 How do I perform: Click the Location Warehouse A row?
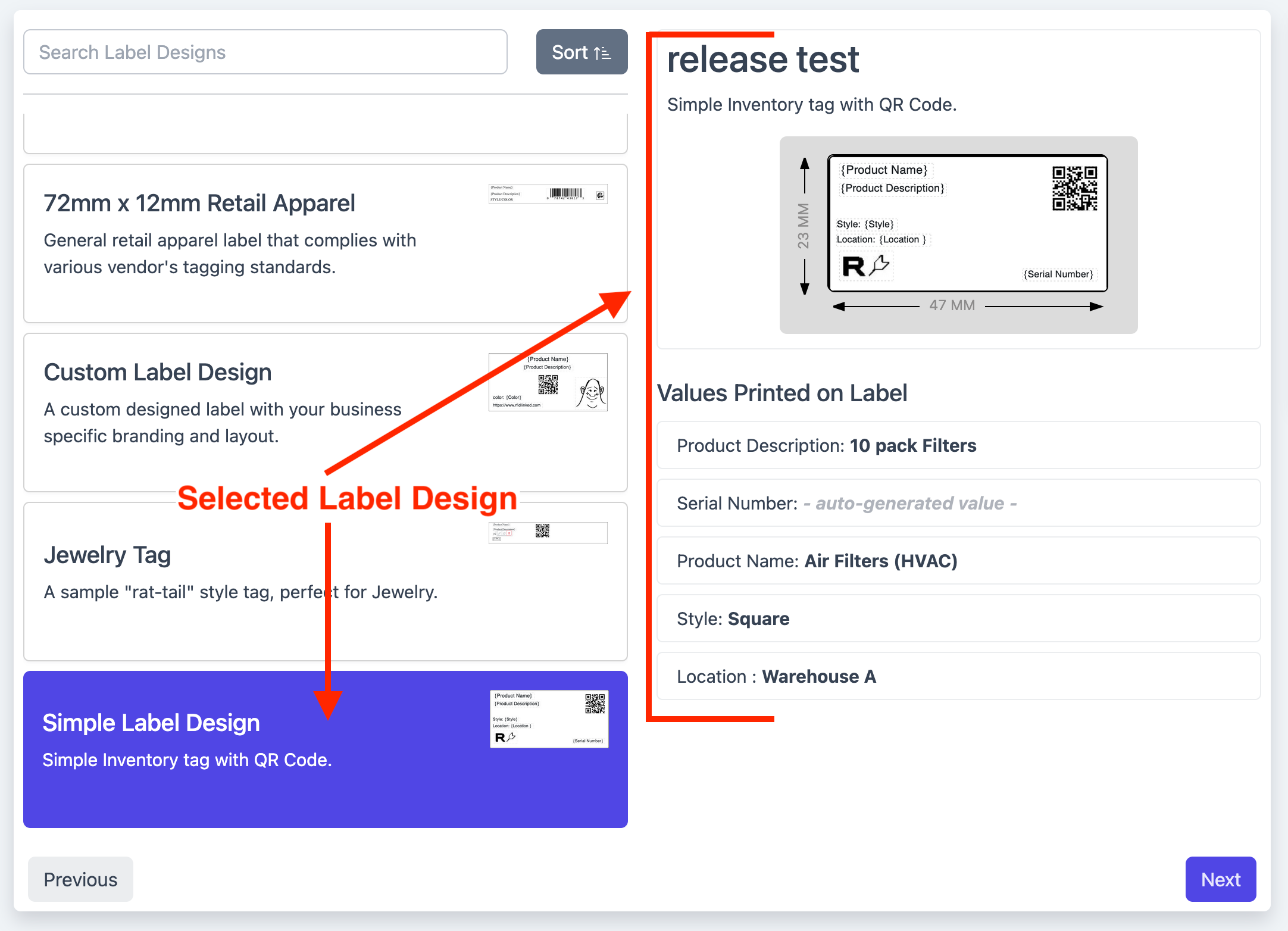pos(958,676)
